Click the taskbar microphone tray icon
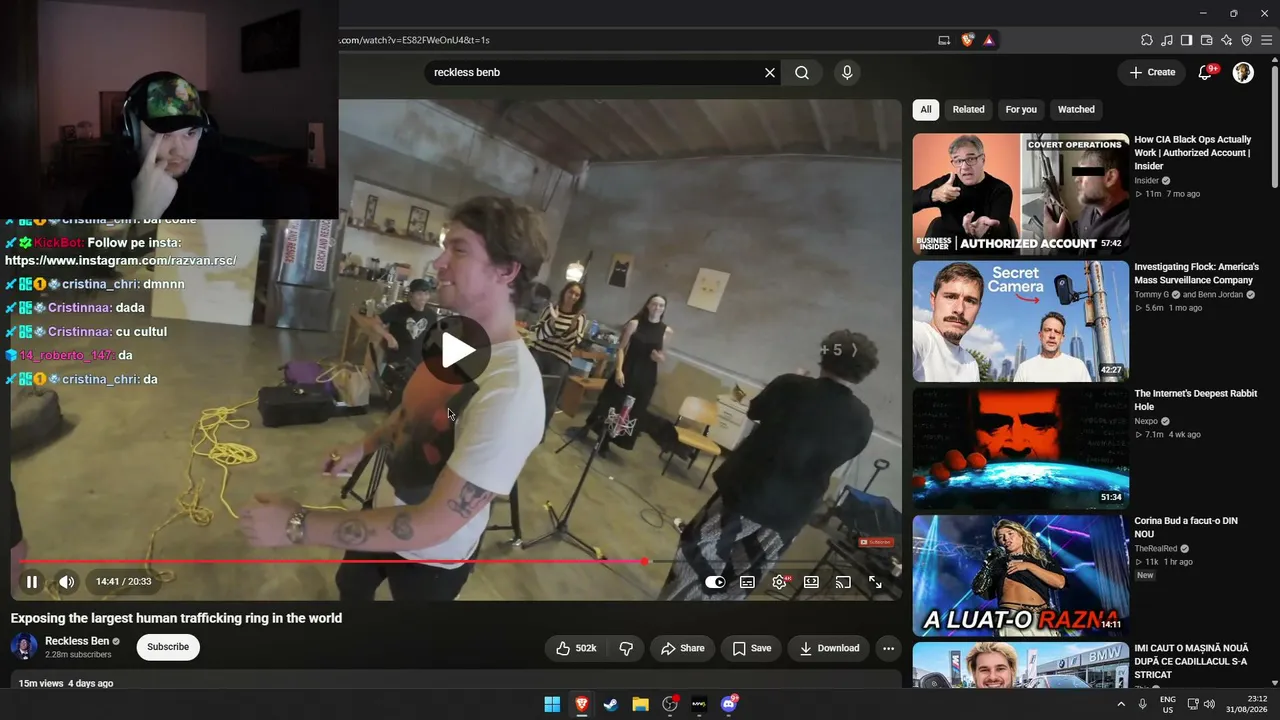The width and height of the screenshot is (1280, 720). click(1142, 704)
